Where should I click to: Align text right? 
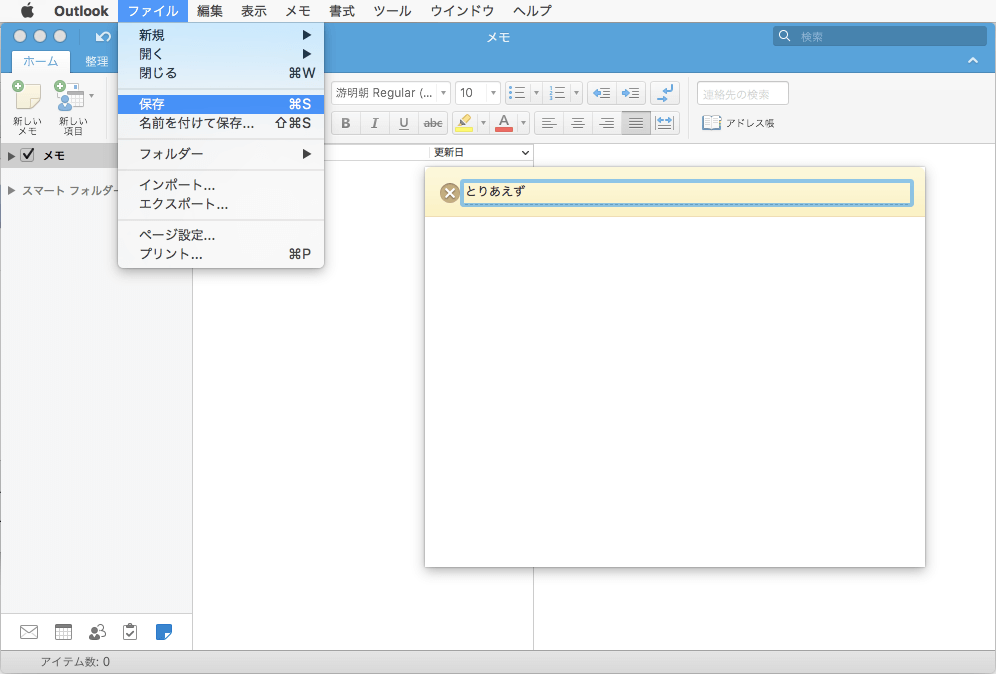point(607,123)
